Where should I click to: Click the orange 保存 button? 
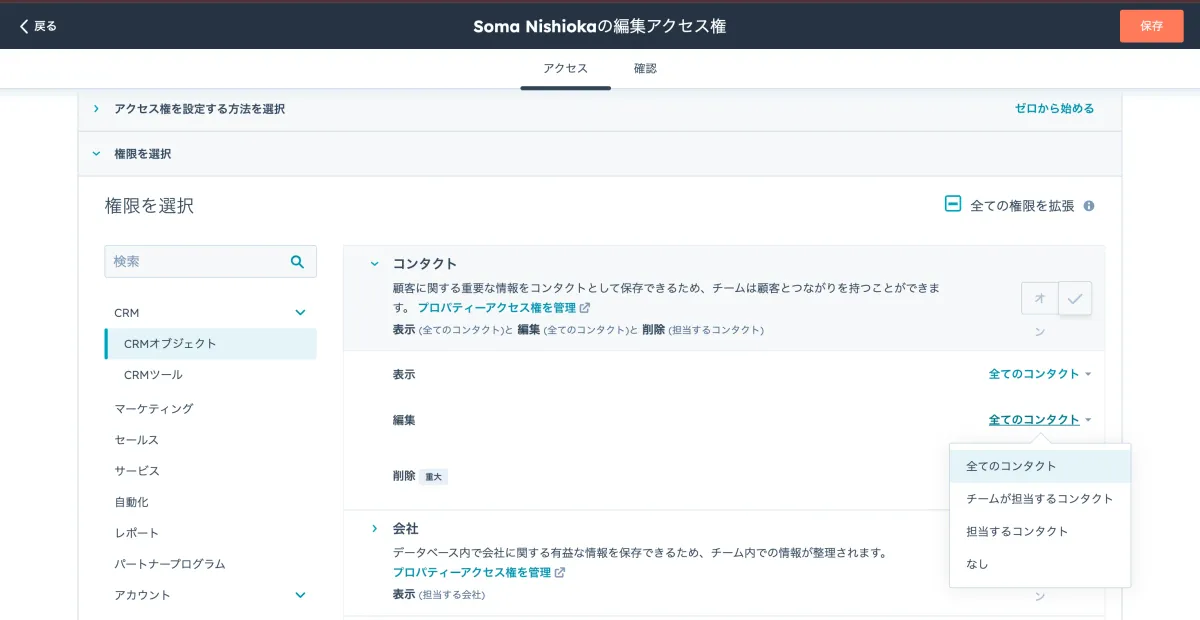point(1151,26)
